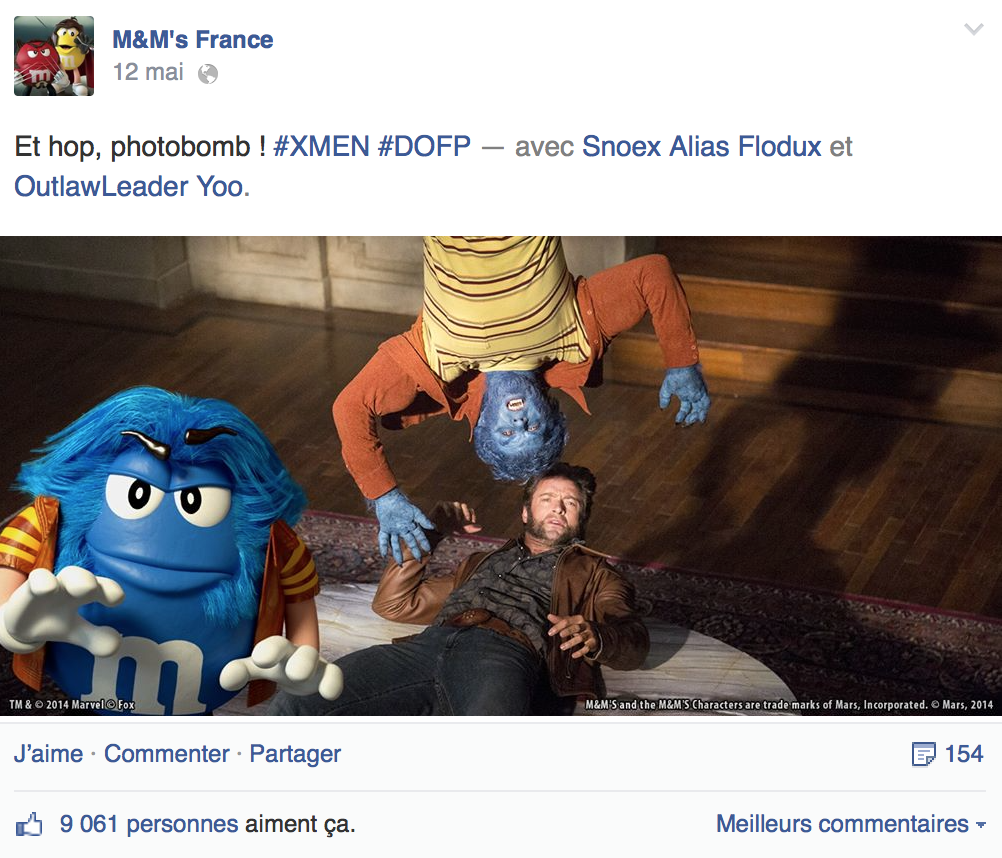Expand the Meilleurs commentaires sort menu
The width and height of the screenshot is (1002, 858).
[842, 825]
